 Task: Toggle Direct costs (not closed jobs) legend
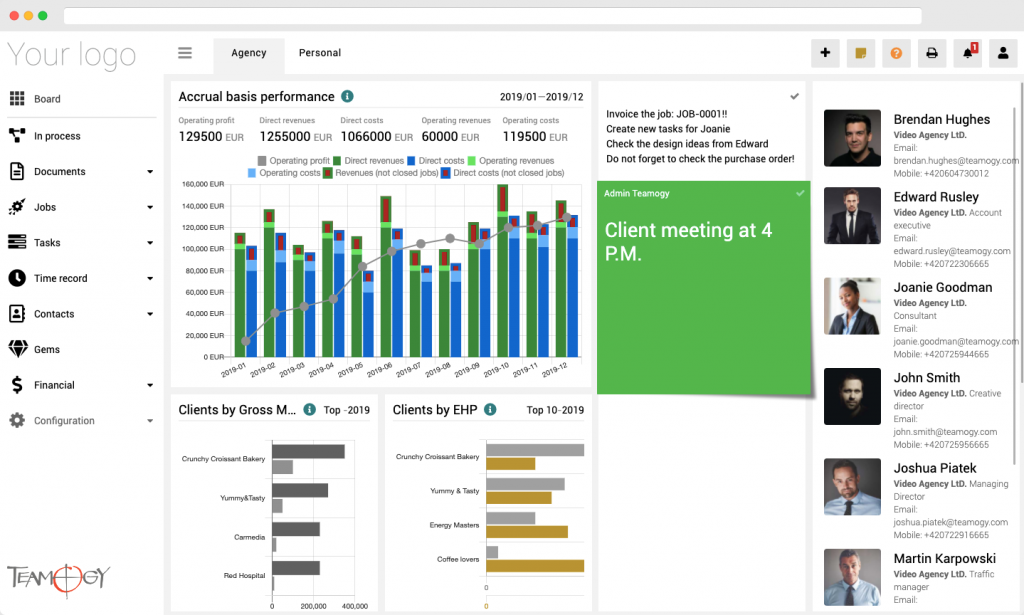coord(503,173)
